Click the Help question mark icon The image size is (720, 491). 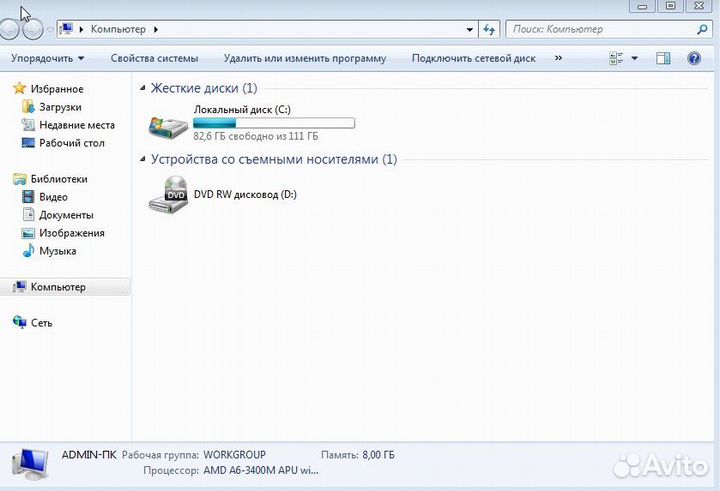click(x=694, y=58)
